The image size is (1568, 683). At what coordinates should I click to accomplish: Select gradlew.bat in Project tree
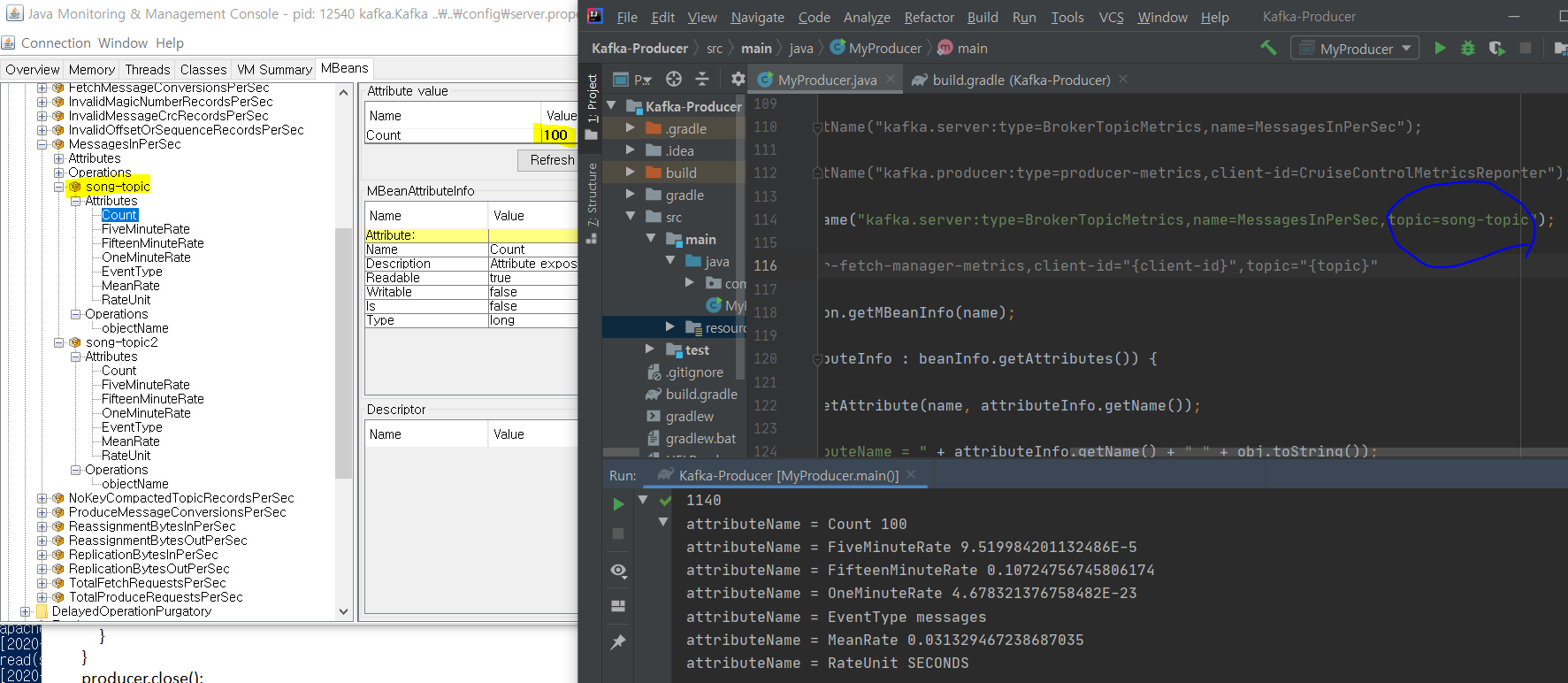tap(700, 438)
